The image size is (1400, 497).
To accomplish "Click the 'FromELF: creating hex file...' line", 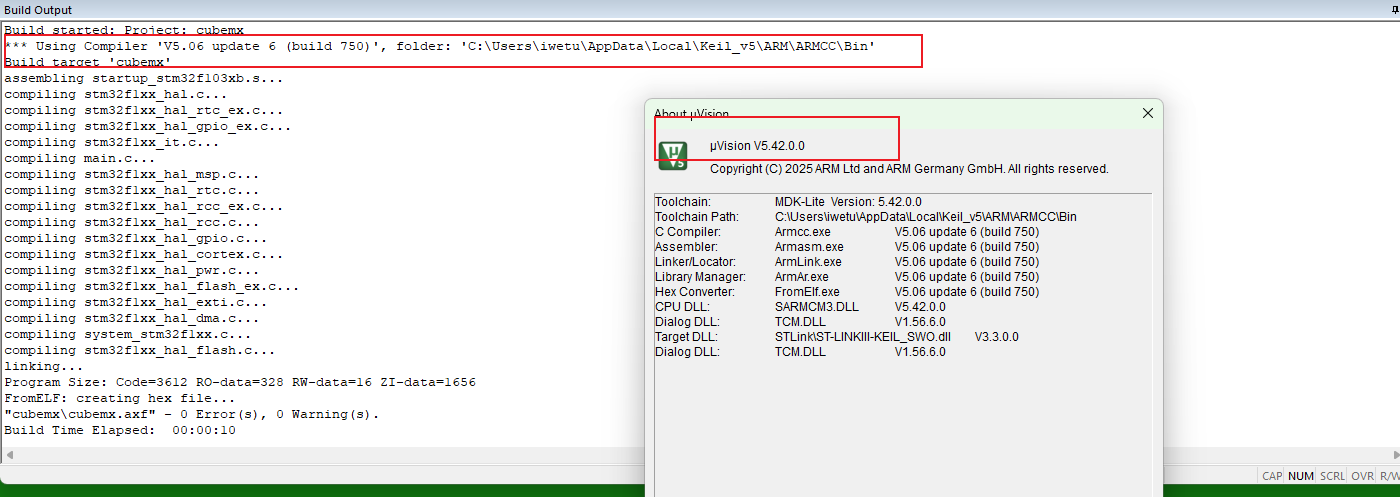I will [120, 398].
